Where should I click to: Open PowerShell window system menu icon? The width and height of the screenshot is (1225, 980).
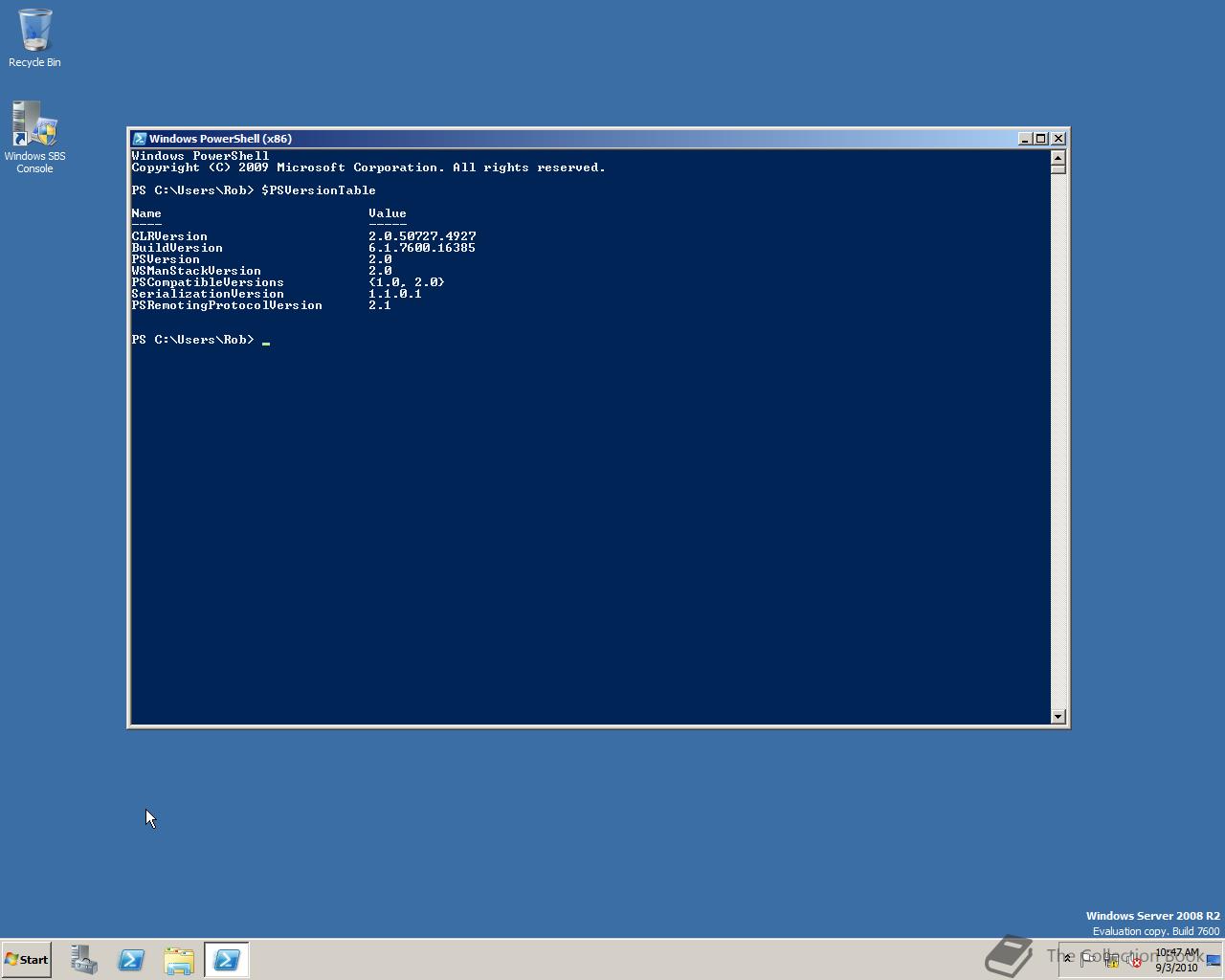(139, 139)
